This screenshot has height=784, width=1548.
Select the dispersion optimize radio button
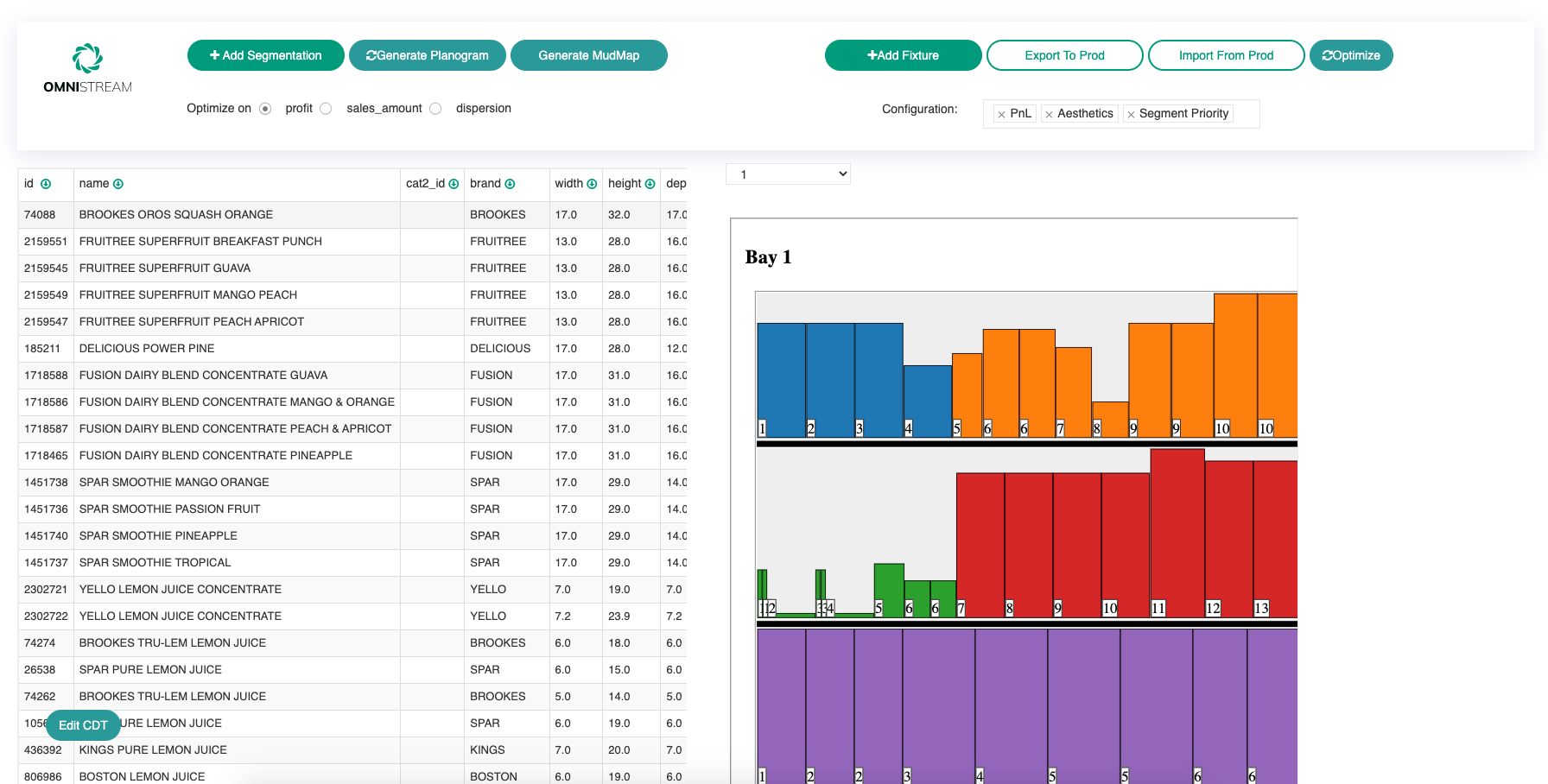435,109
